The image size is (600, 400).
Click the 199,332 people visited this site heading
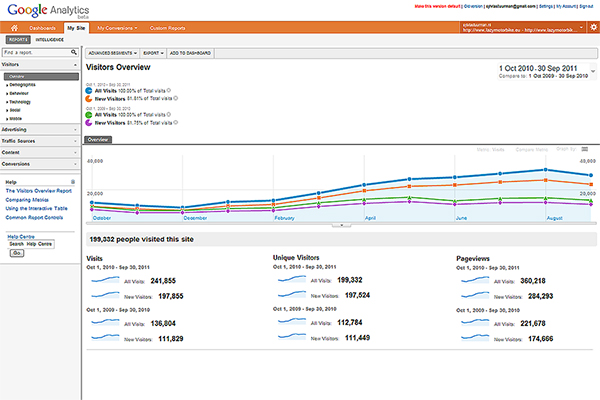point(141,239)
